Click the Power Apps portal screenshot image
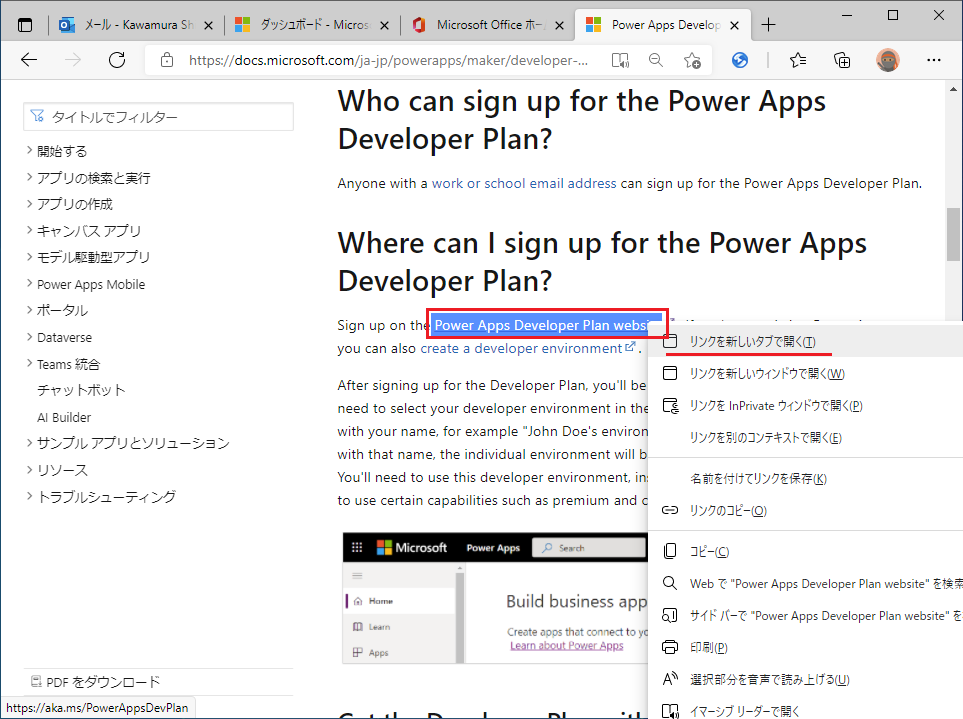The height and width of the screenshot is (719, 963). pos(495,598)
